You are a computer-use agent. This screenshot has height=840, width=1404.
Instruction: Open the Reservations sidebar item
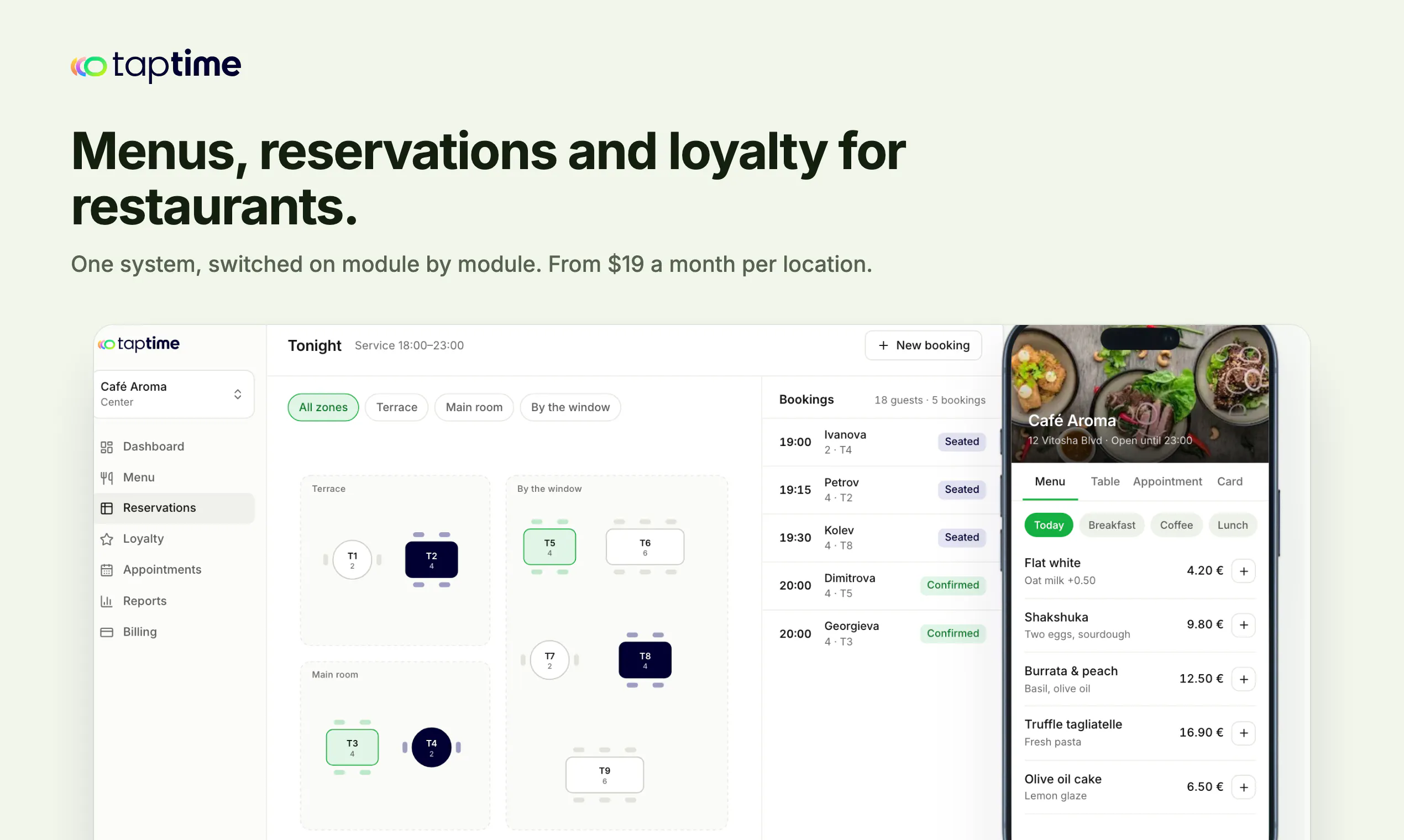(x=174, y=508)
